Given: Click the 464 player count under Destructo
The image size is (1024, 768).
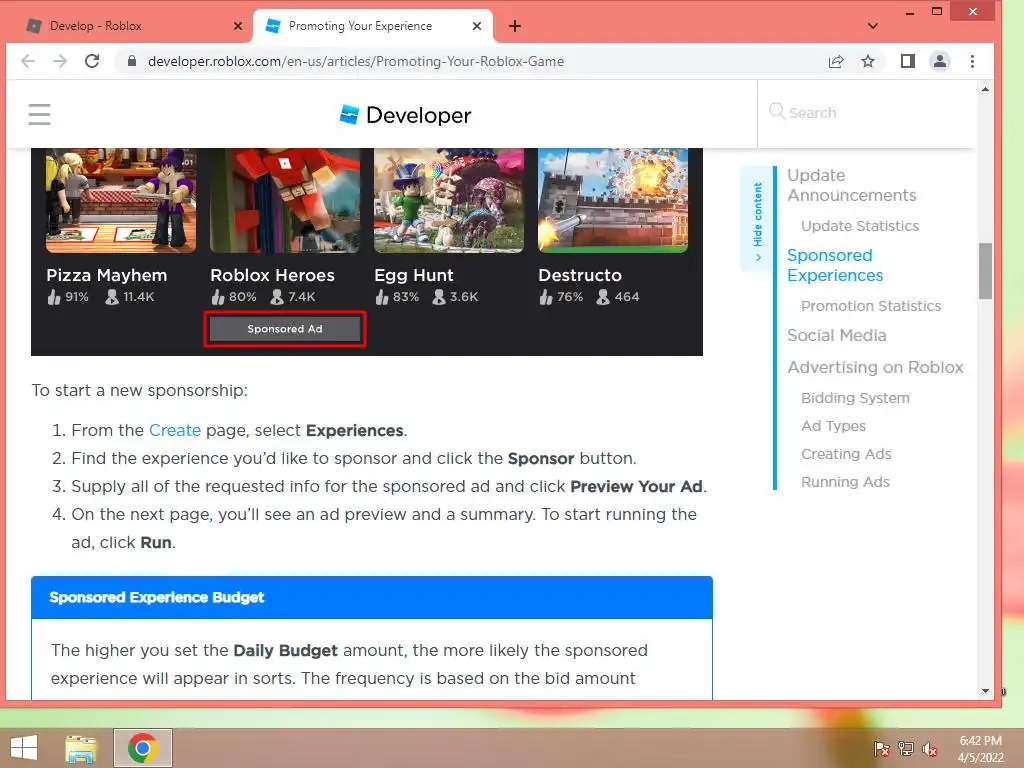Looking at the screenshot, I should (x=617, y=297).
